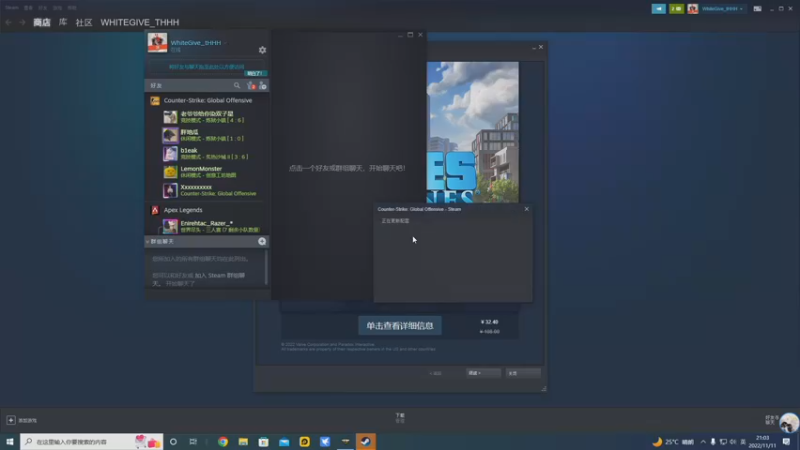
Task: Open the blue bird app in taskbar
Action: (x=325, y=442)
